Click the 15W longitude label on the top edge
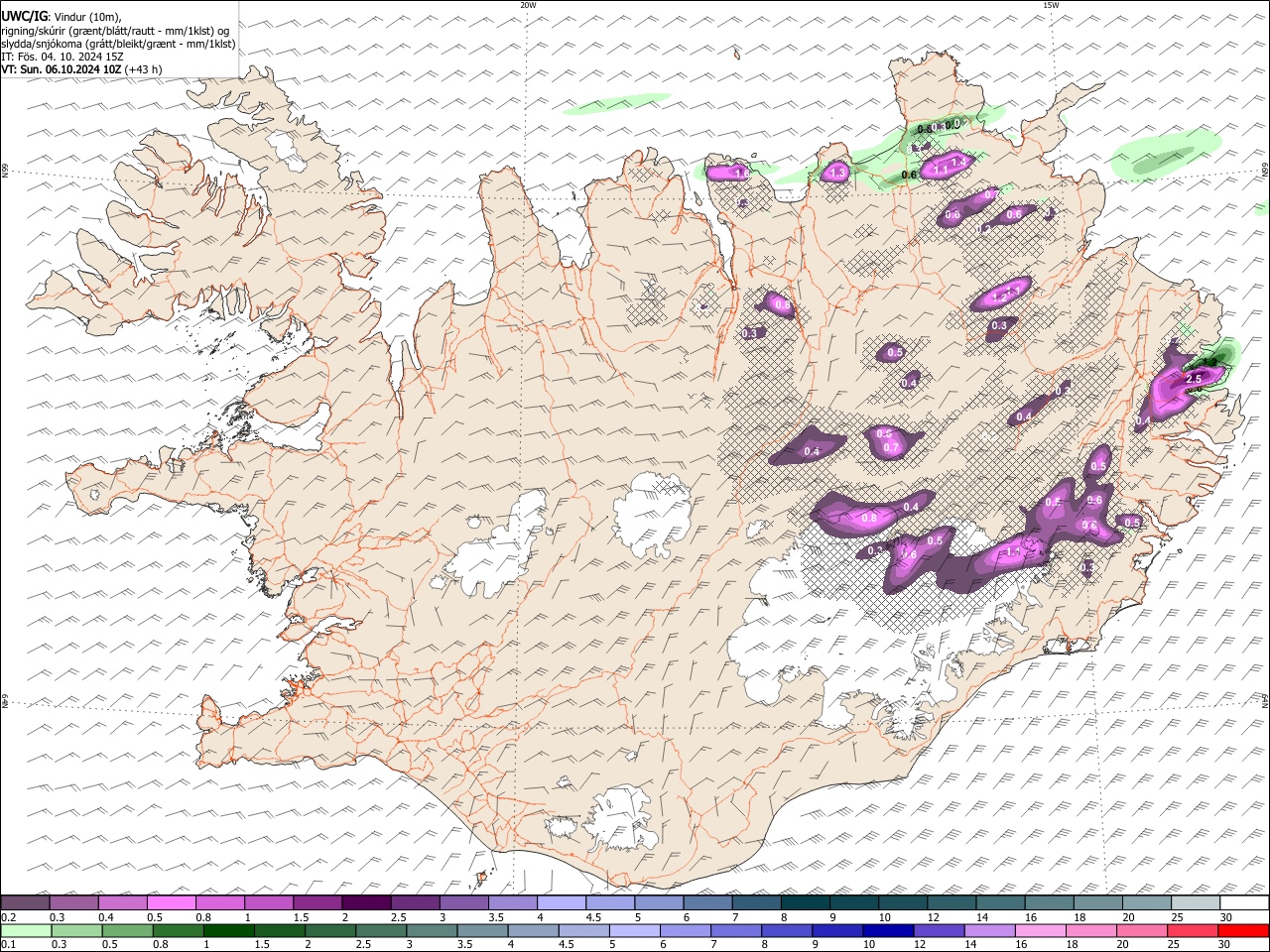The image size is (1270, 952). (x=1051, y=5)
